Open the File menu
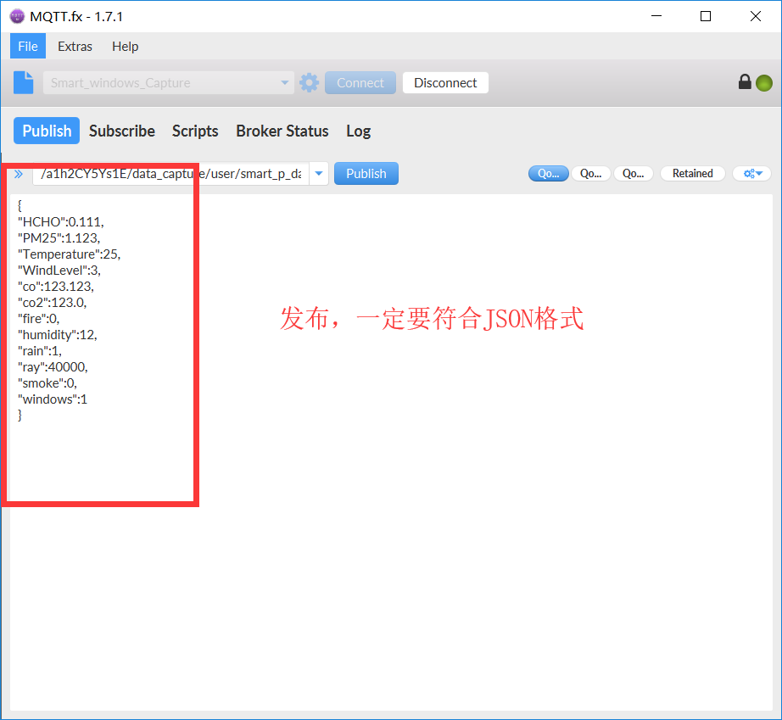This screenshot has height=720, width=782. (x=28, y=46)
